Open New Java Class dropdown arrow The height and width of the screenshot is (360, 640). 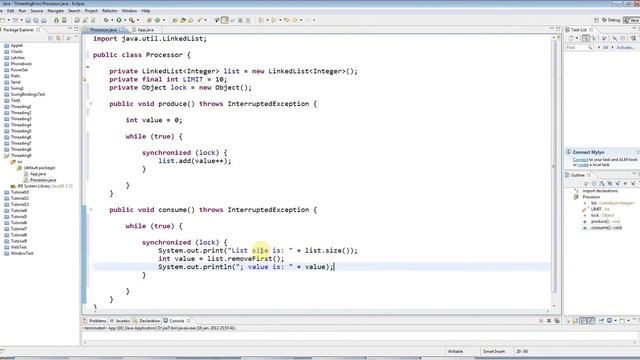pyautogui.click(x=164, y=20)
